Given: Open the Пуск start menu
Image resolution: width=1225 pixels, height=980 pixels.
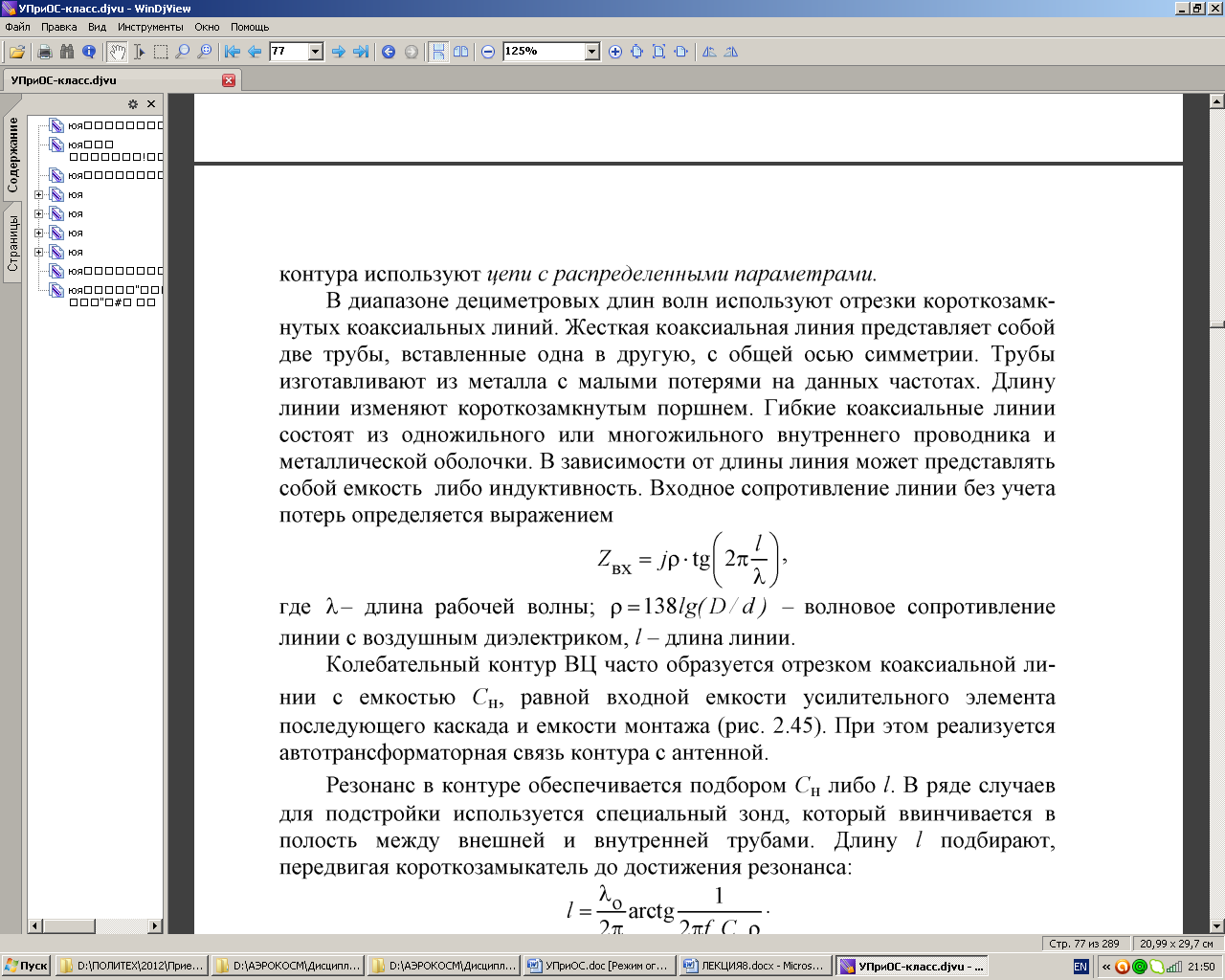Looking at the screenshot, I should click(x=27, y=967).
